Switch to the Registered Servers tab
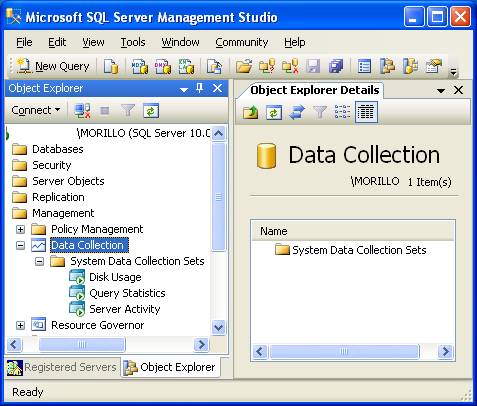Viewport: 477px width, 406px height. (62, 367)
